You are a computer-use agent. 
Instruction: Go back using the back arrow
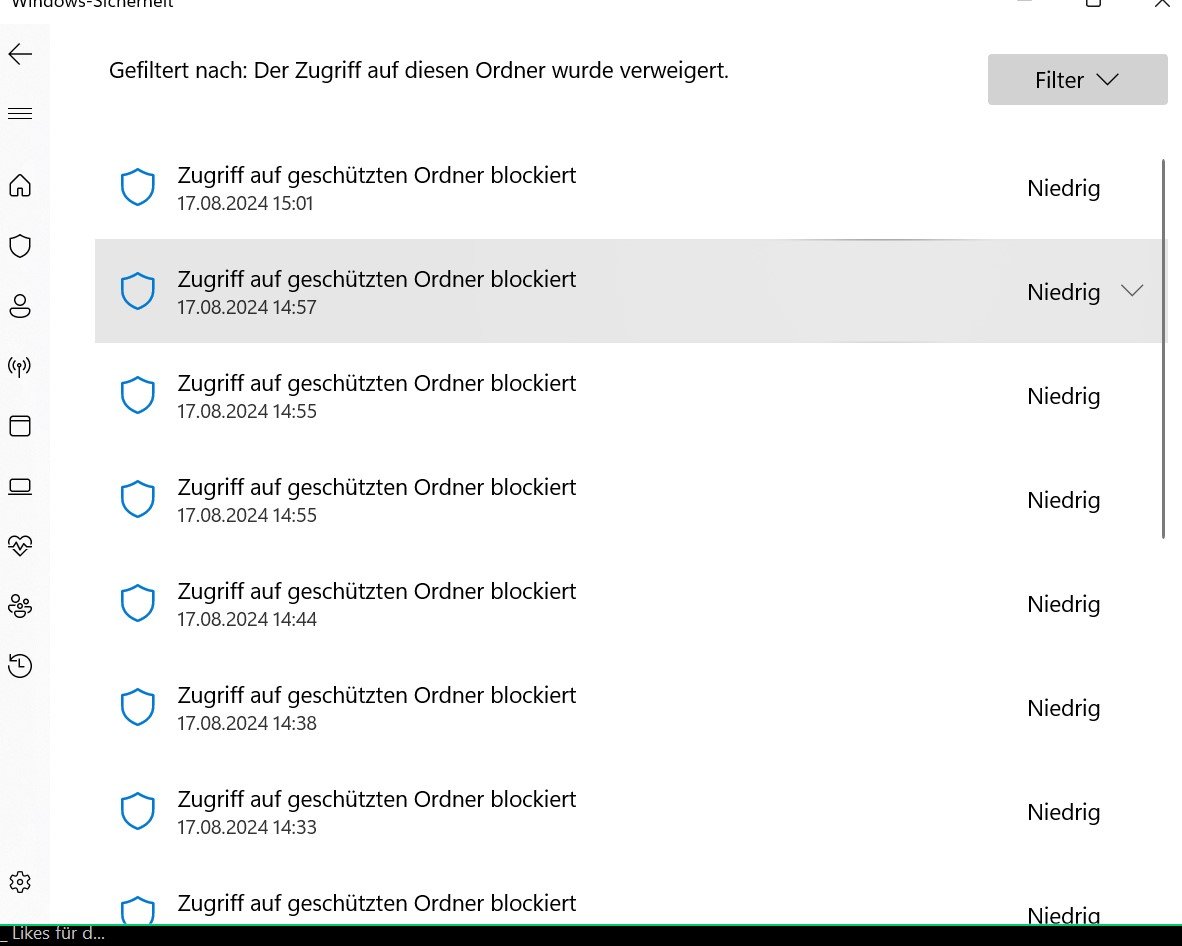20,54
